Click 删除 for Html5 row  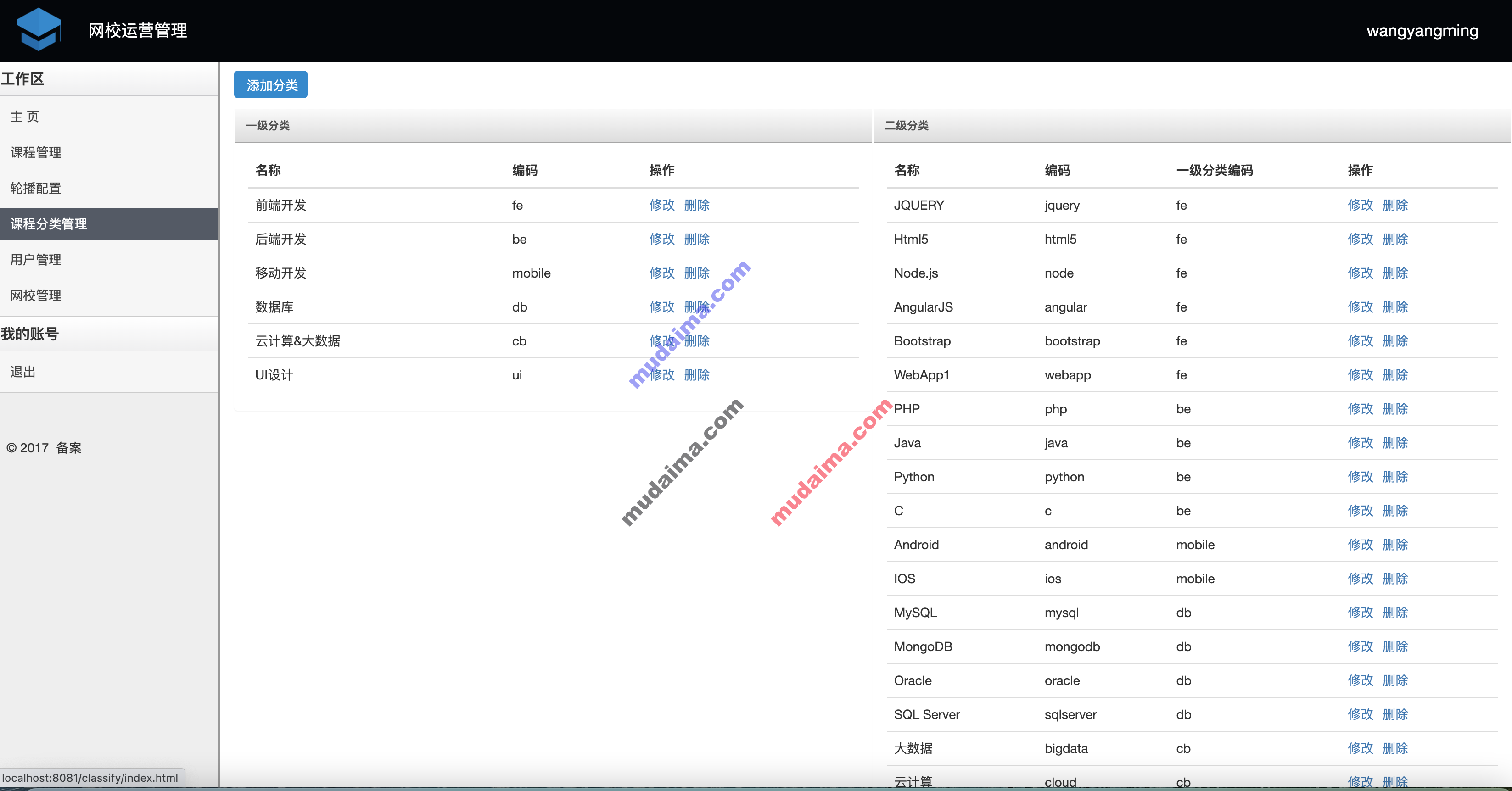tap(1395, 240)
